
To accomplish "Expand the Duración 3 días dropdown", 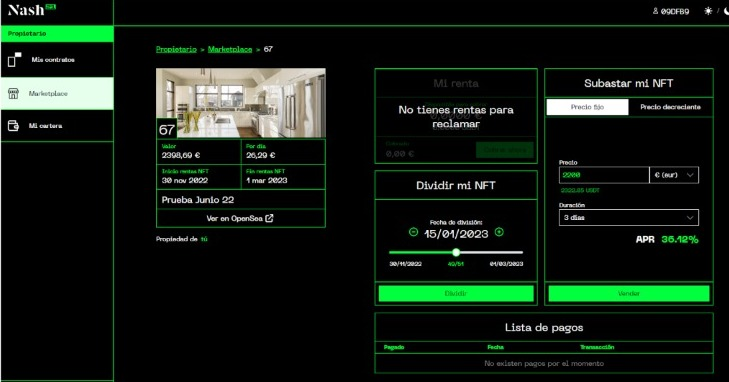I will coord(629,217).
